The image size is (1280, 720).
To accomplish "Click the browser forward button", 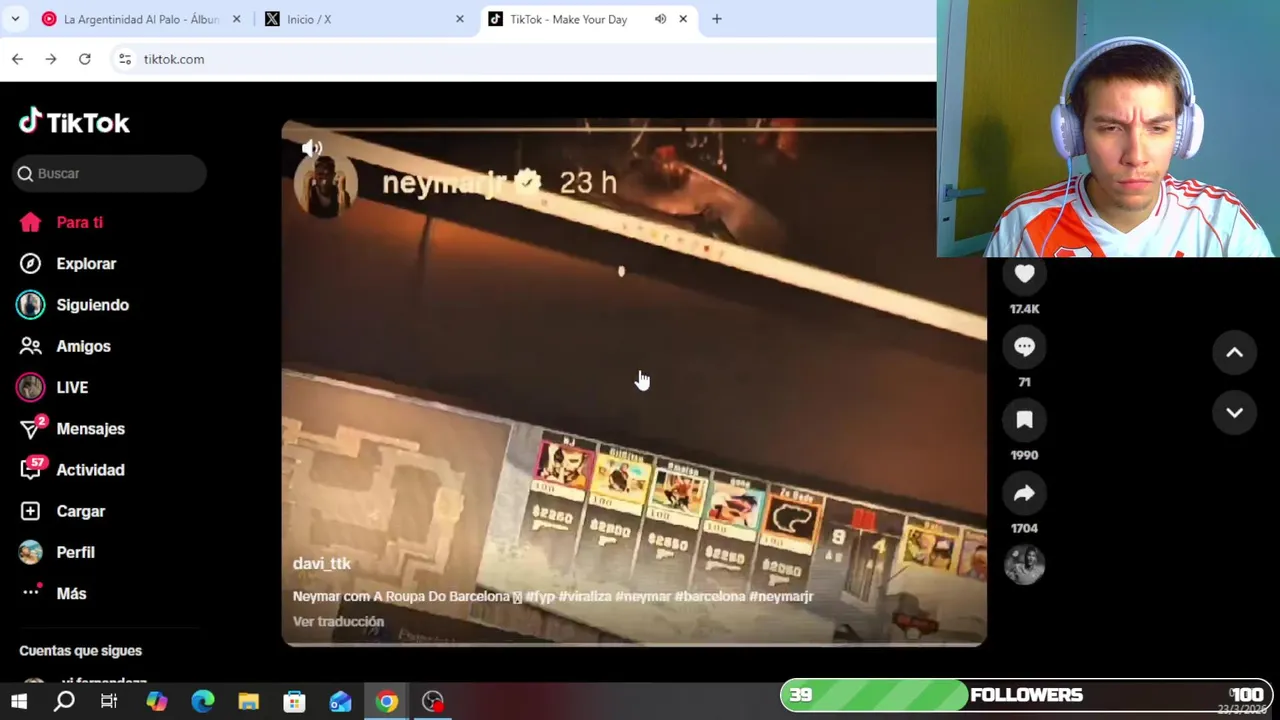I will coord(51,59).
